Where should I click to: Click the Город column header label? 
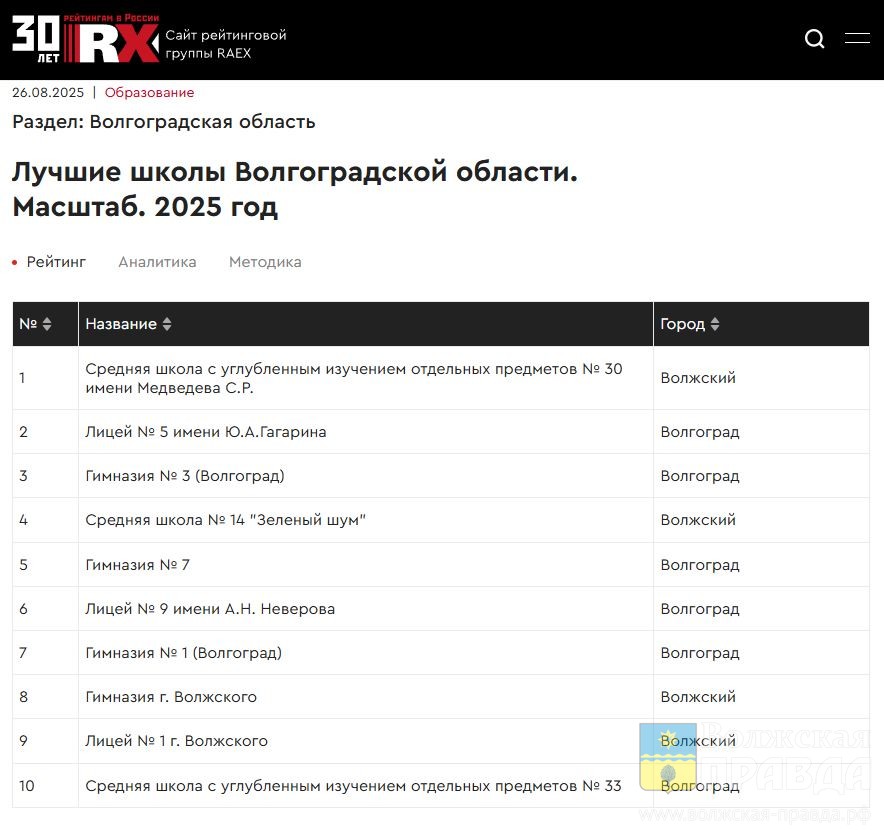682,324
